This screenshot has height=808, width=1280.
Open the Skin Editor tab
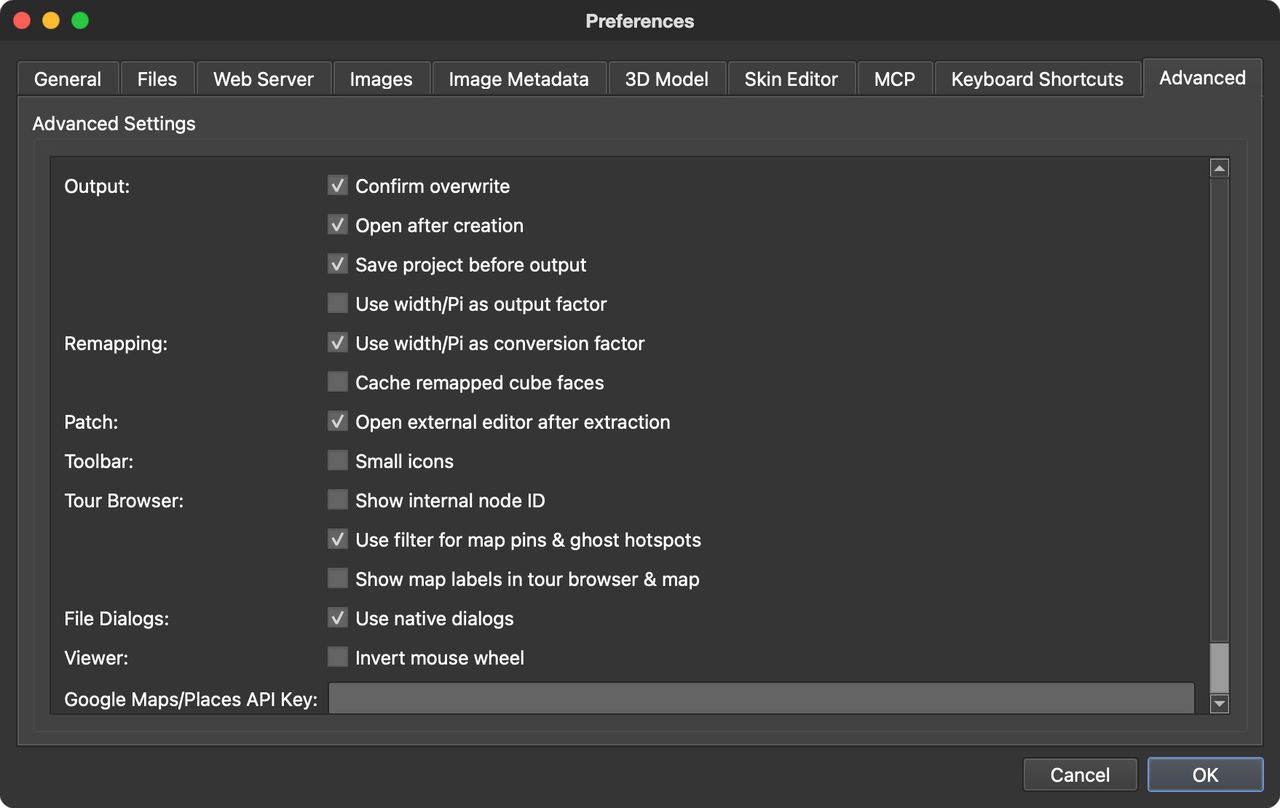[x=791, y=79]
